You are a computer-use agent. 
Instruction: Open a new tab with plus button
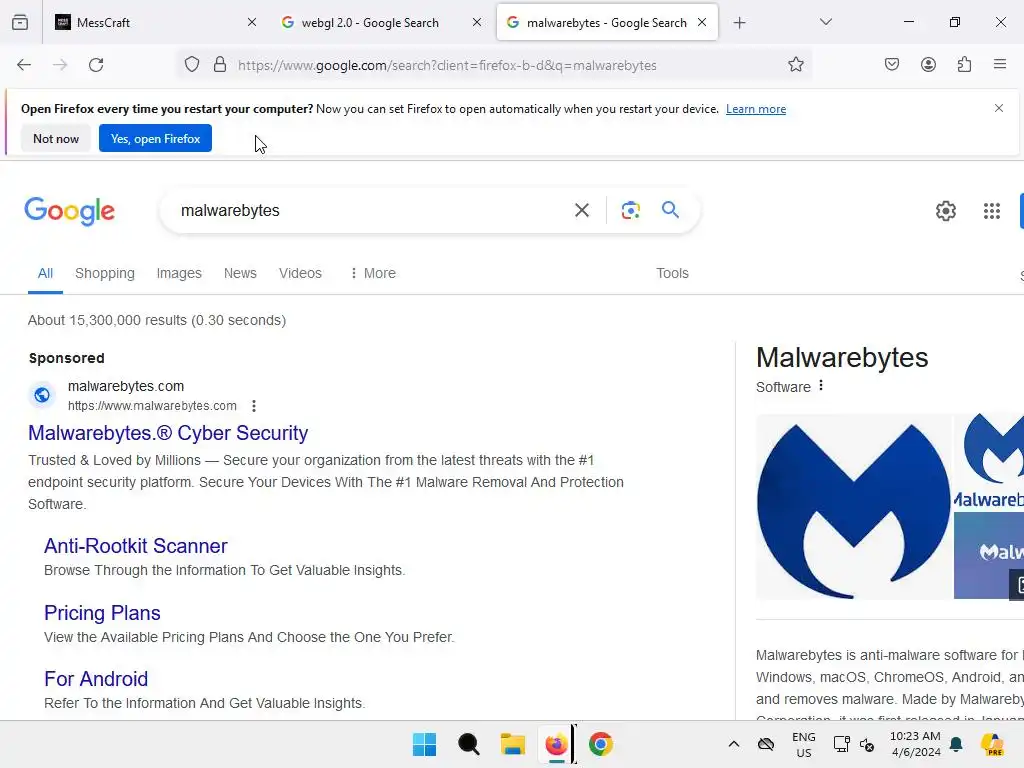coord(739,23)
